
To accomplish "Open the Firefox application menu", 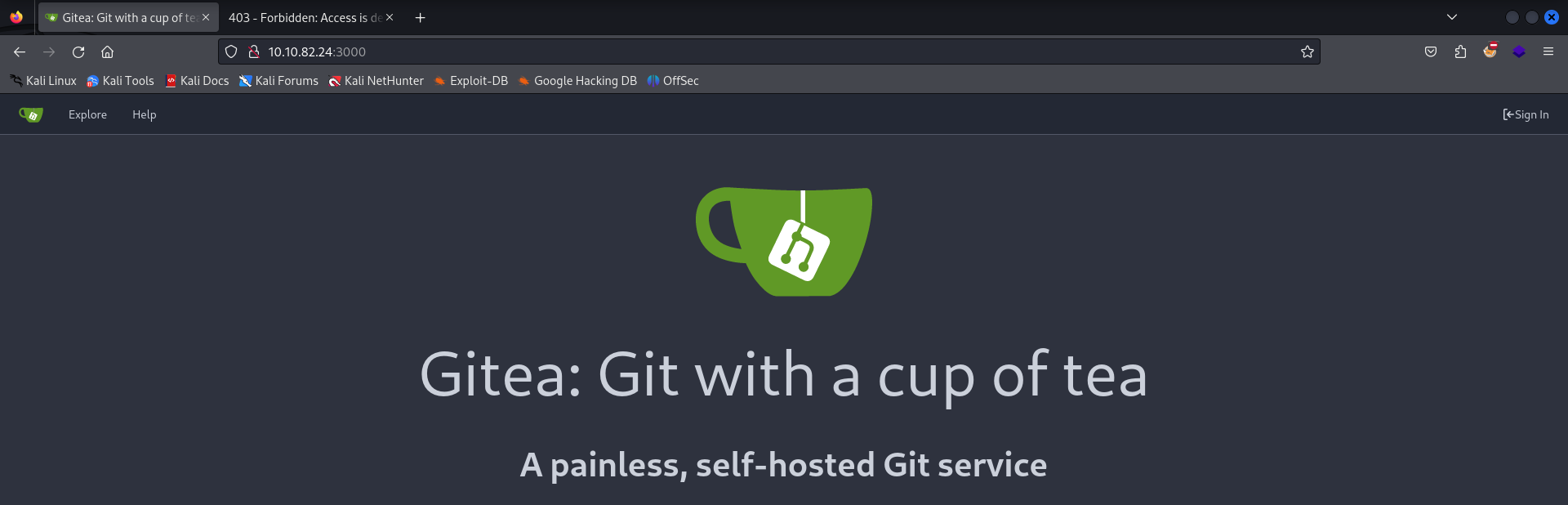I will pos(1548,52).
